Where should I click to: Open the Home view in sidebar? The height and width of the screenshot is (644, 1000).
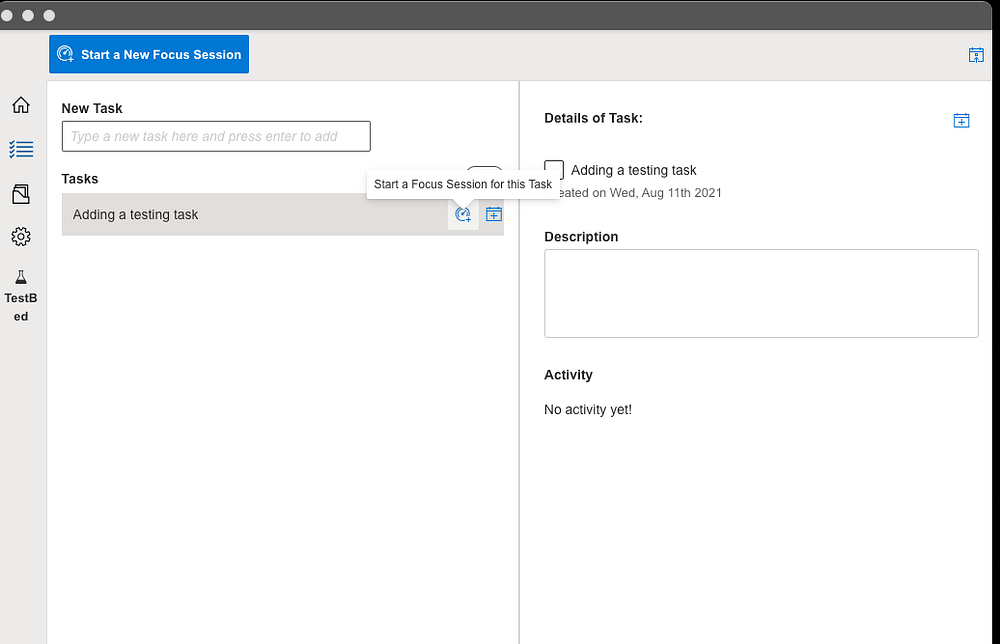(21, 105)
